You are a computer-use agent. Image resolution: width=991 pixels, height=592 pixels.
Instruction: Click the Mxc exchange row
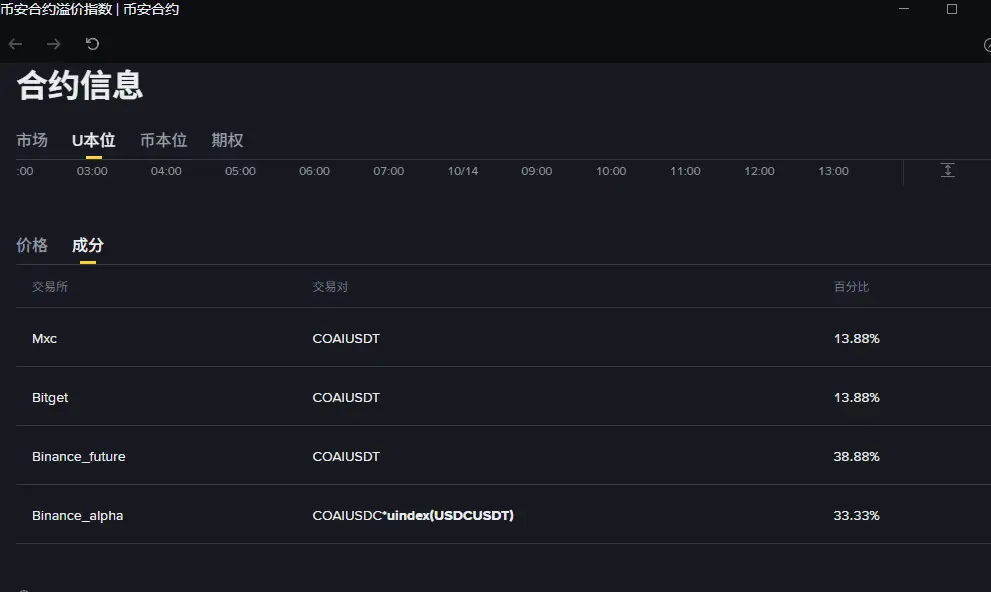coord(44,338)
